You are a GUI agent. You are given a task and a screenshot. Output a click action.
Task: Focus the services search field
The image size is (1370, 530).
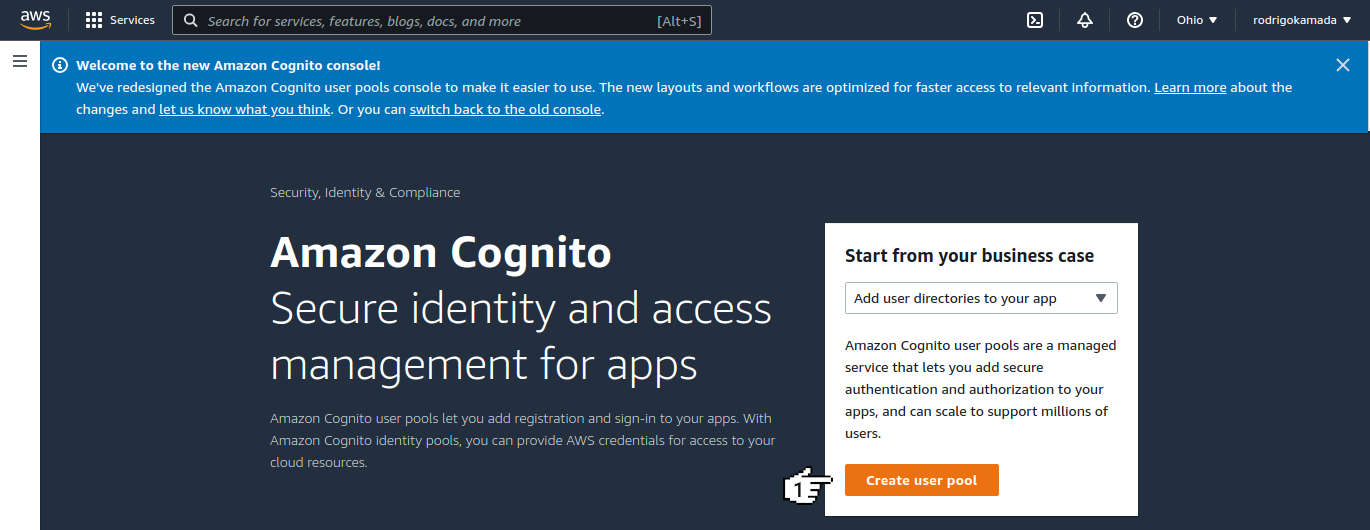[442, 20]
